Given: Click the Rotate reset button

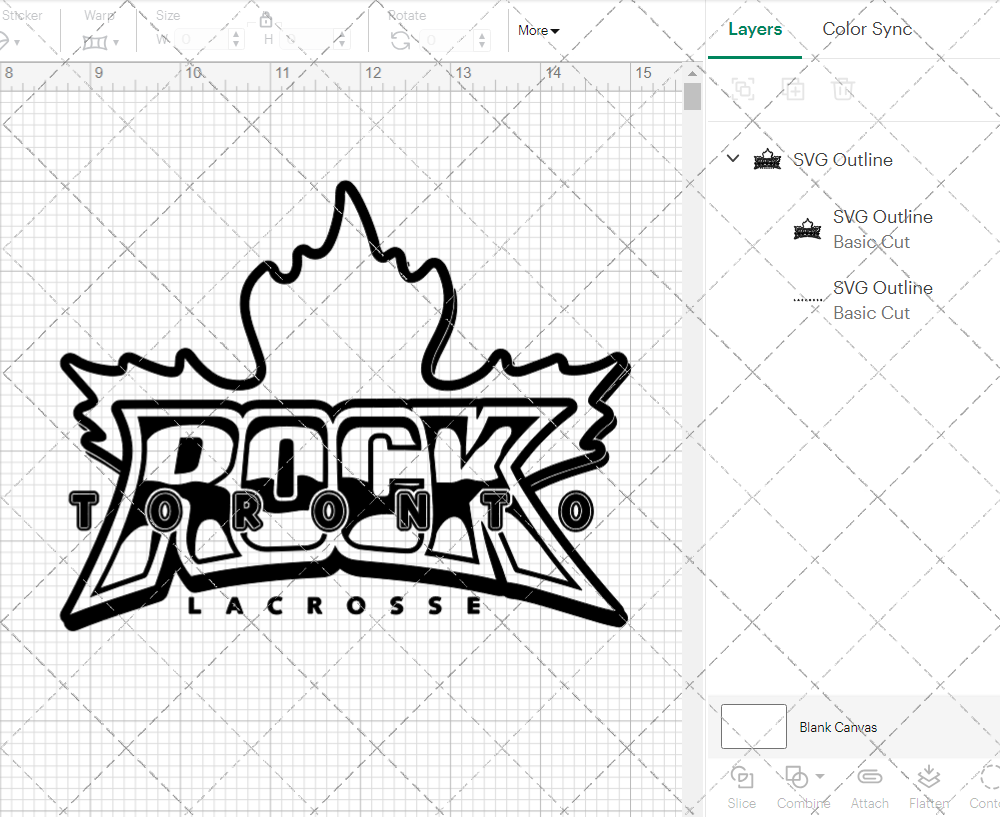Looking at the screenshot, I should tap(400, 40).
